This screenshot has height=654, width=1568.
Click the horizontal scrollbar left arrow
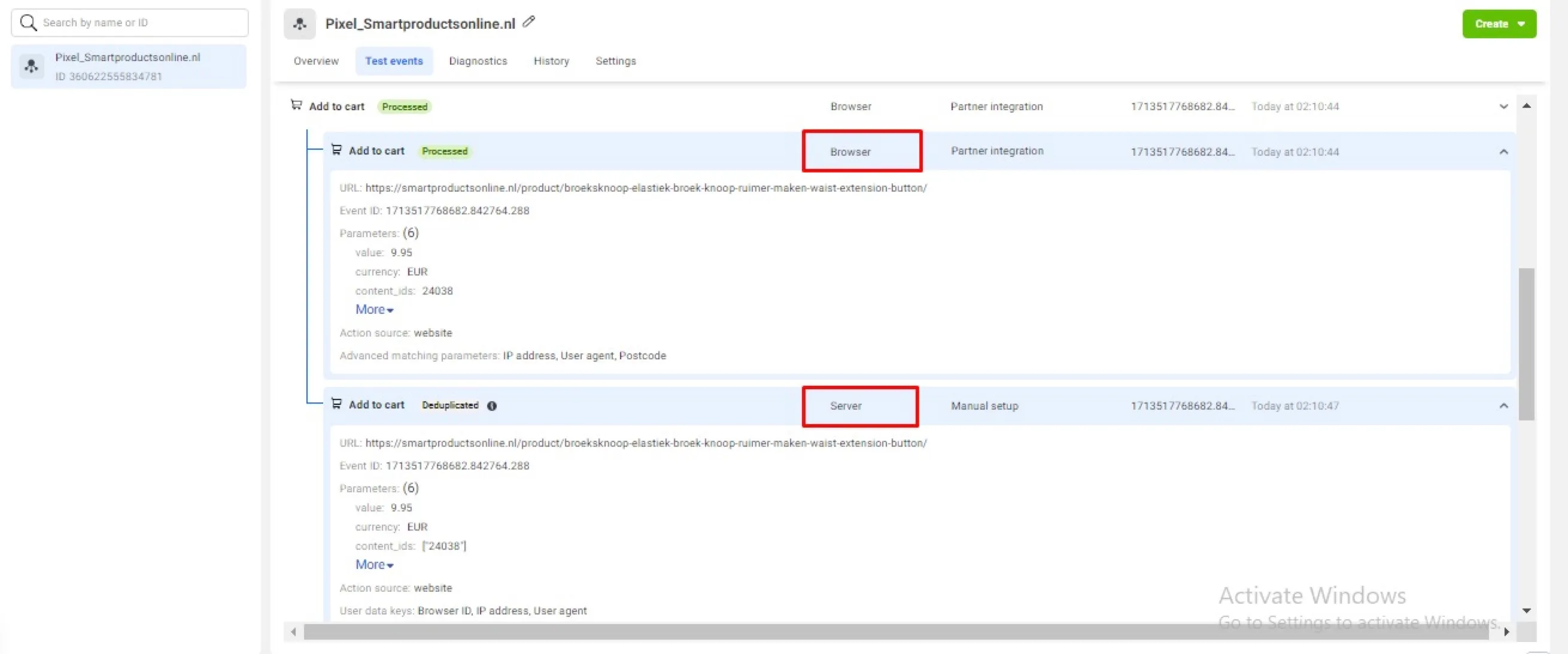point(293,631)
